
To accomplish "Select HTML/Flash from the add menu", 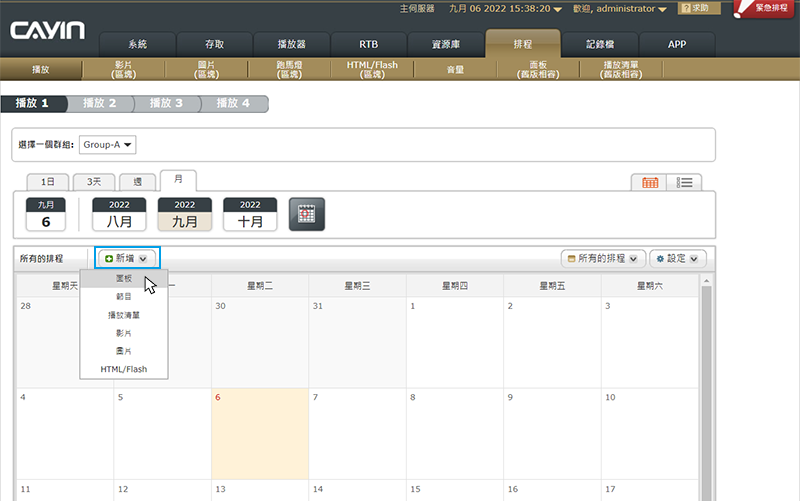I will point(124,369).
